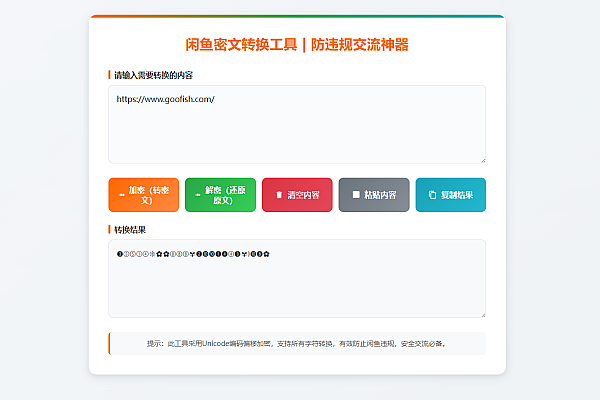This screenshot has height=400, width=600.
Task: Click the 加密 (转密文) encrypt button
Action: tap(143, 195)
